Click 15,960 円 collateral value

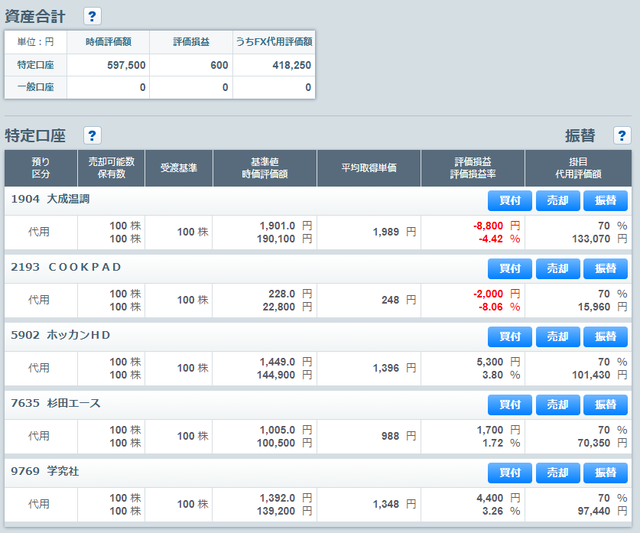[602, 307]
